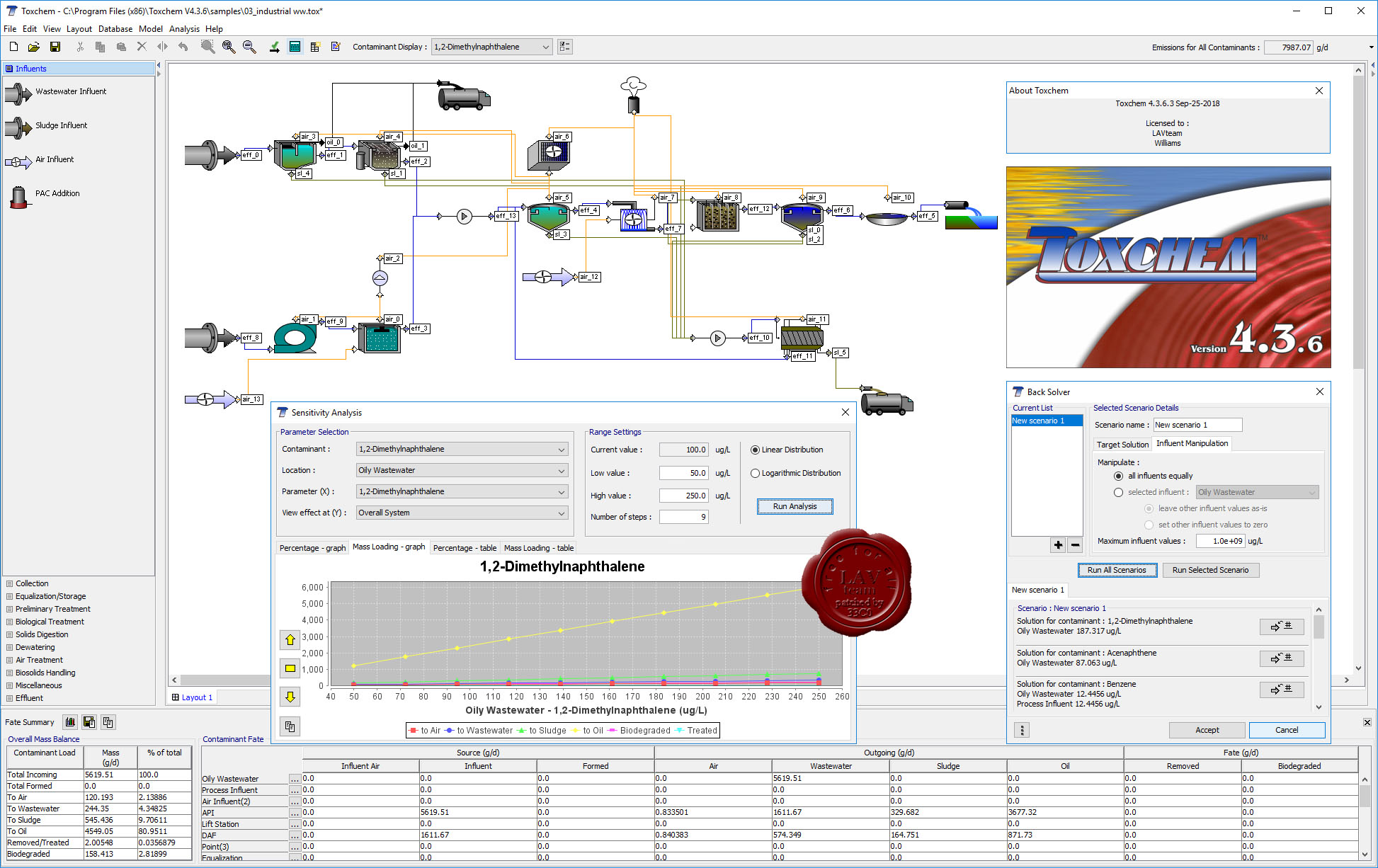
Task: Click the green checkmark validate icon
Action: 274,47
